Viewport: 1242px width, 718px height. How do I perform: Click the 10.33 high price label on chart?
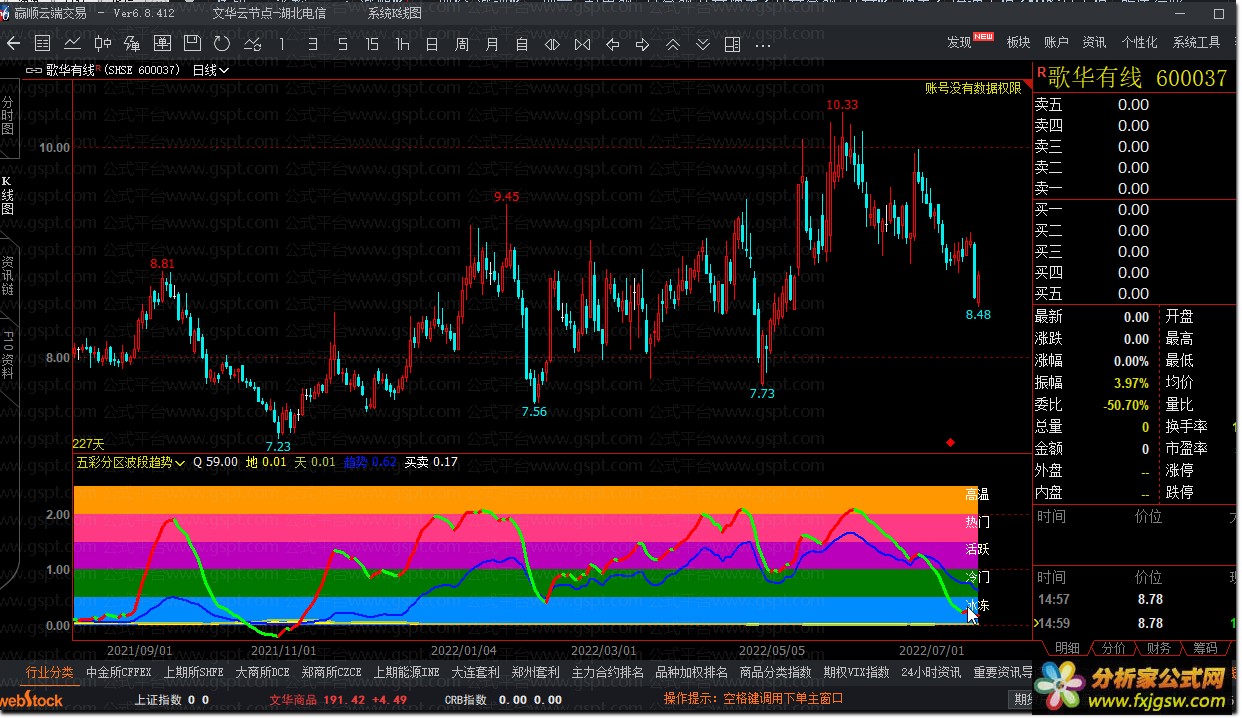point(842,104)
